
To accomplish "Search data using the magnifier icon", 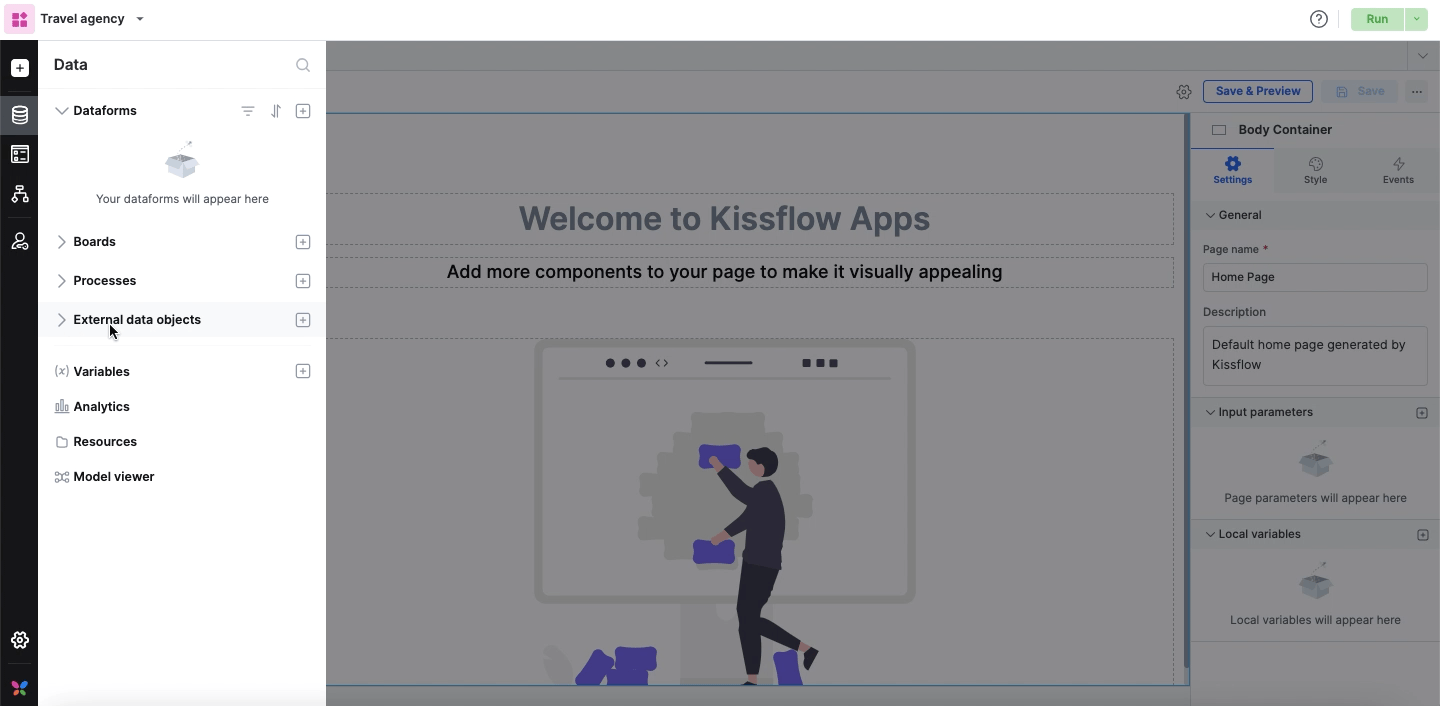I will (x=303, y=65).
